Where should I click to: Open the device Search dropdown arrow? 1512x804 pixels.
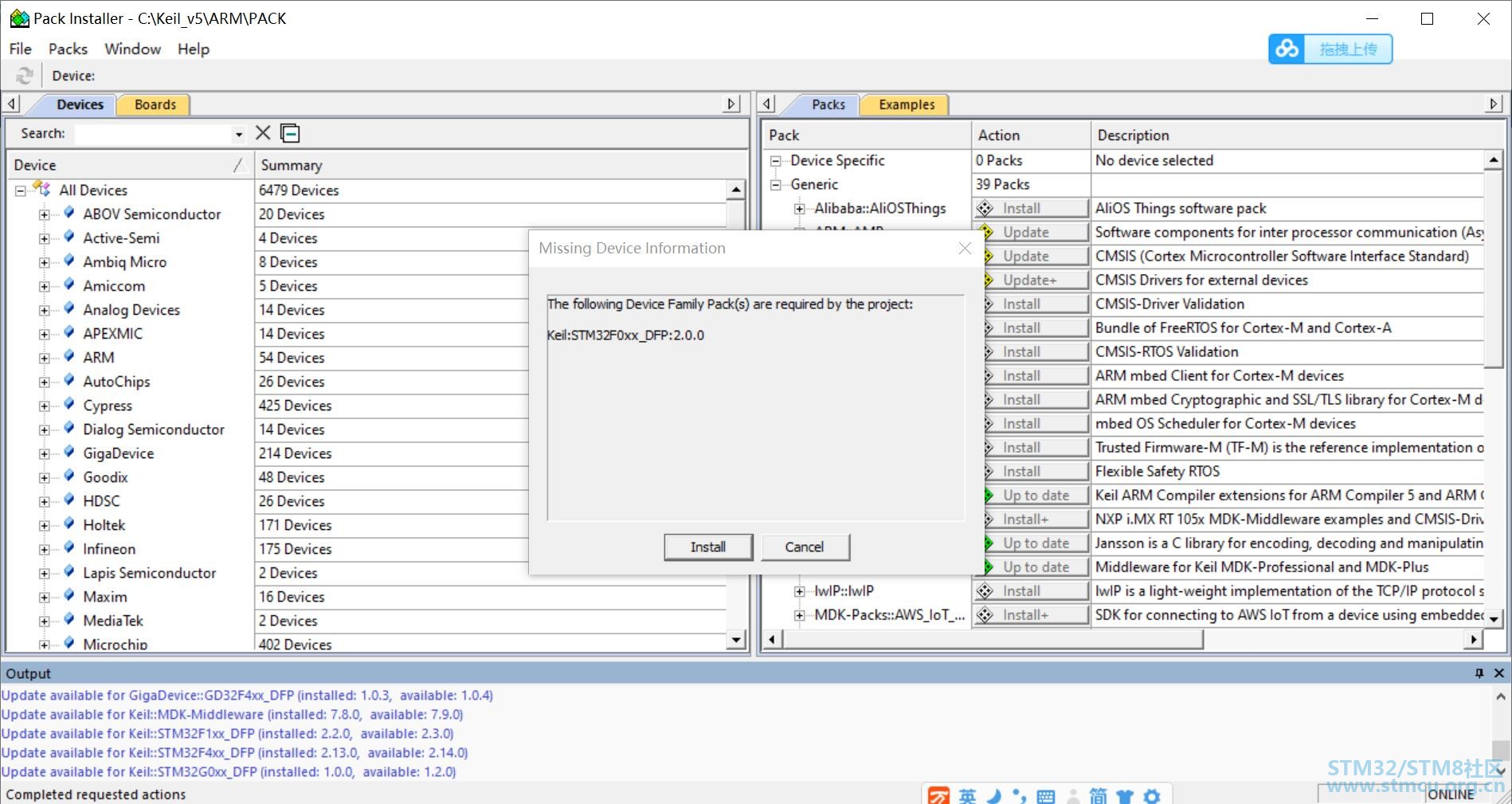(x=238, y=135)
